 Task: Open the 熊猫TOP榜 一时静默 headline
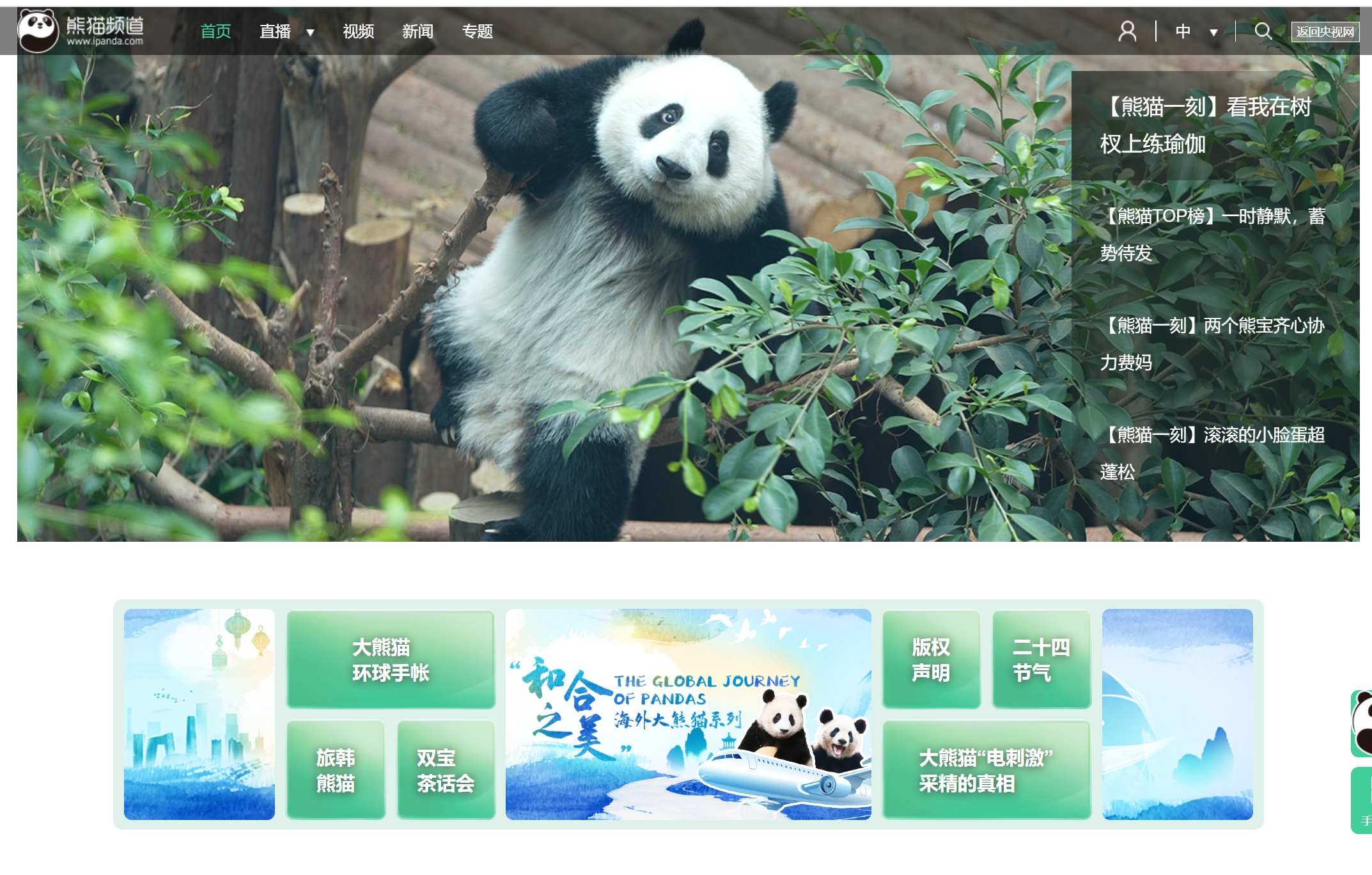click(x=1212, y=234)
